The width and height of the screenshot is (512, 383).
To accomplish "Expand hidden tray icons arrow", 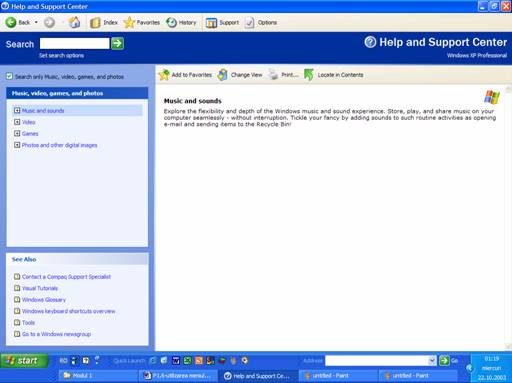I will [470, 368].
